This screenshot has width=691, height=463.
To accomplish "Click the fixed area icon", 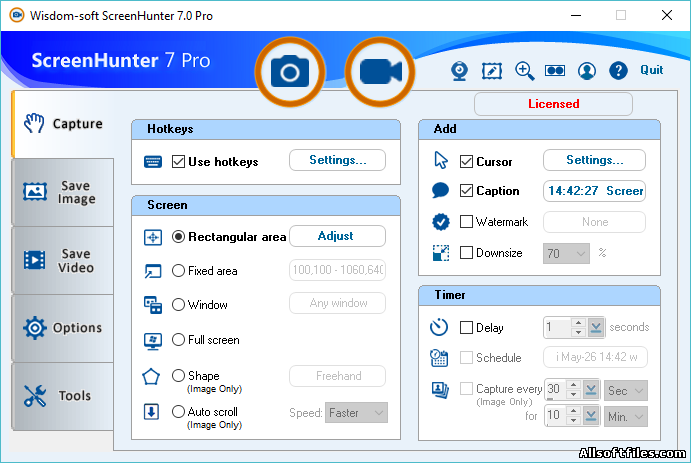I will tap(153, 271).
